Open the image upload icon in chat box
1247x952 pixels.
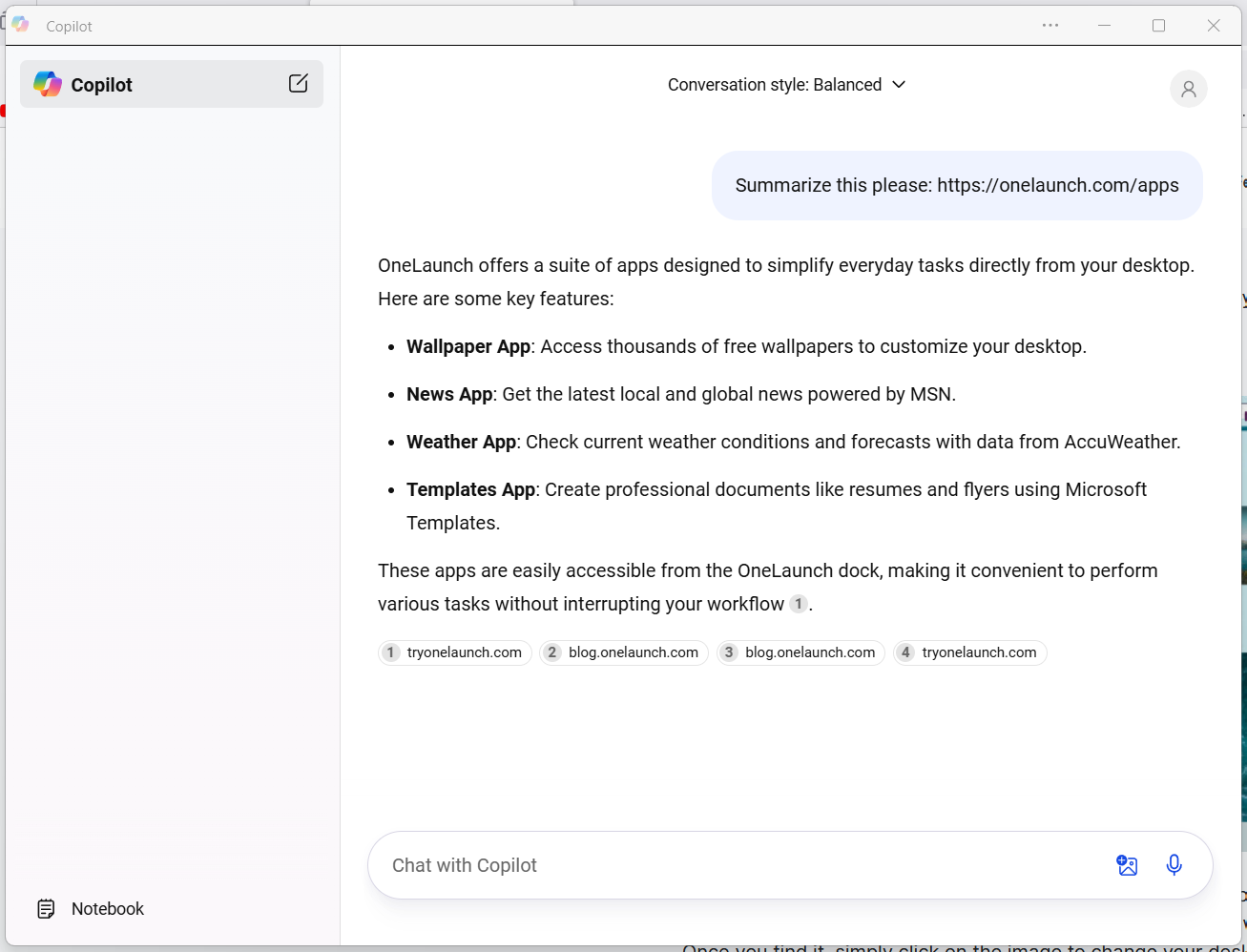[x=1127, y=865]
